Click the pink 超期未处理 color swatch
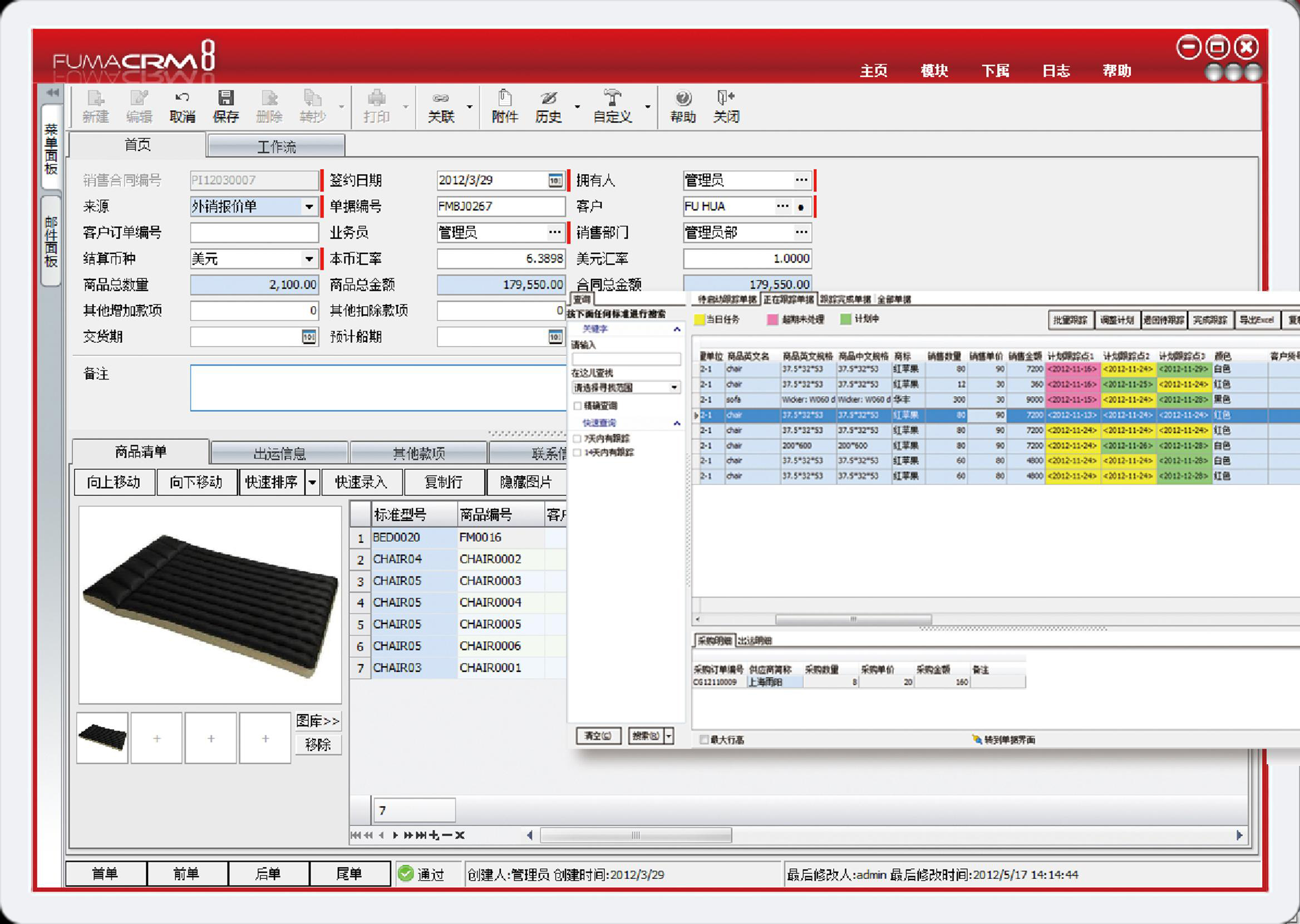 pyautogui.click(x=772, y=320)
